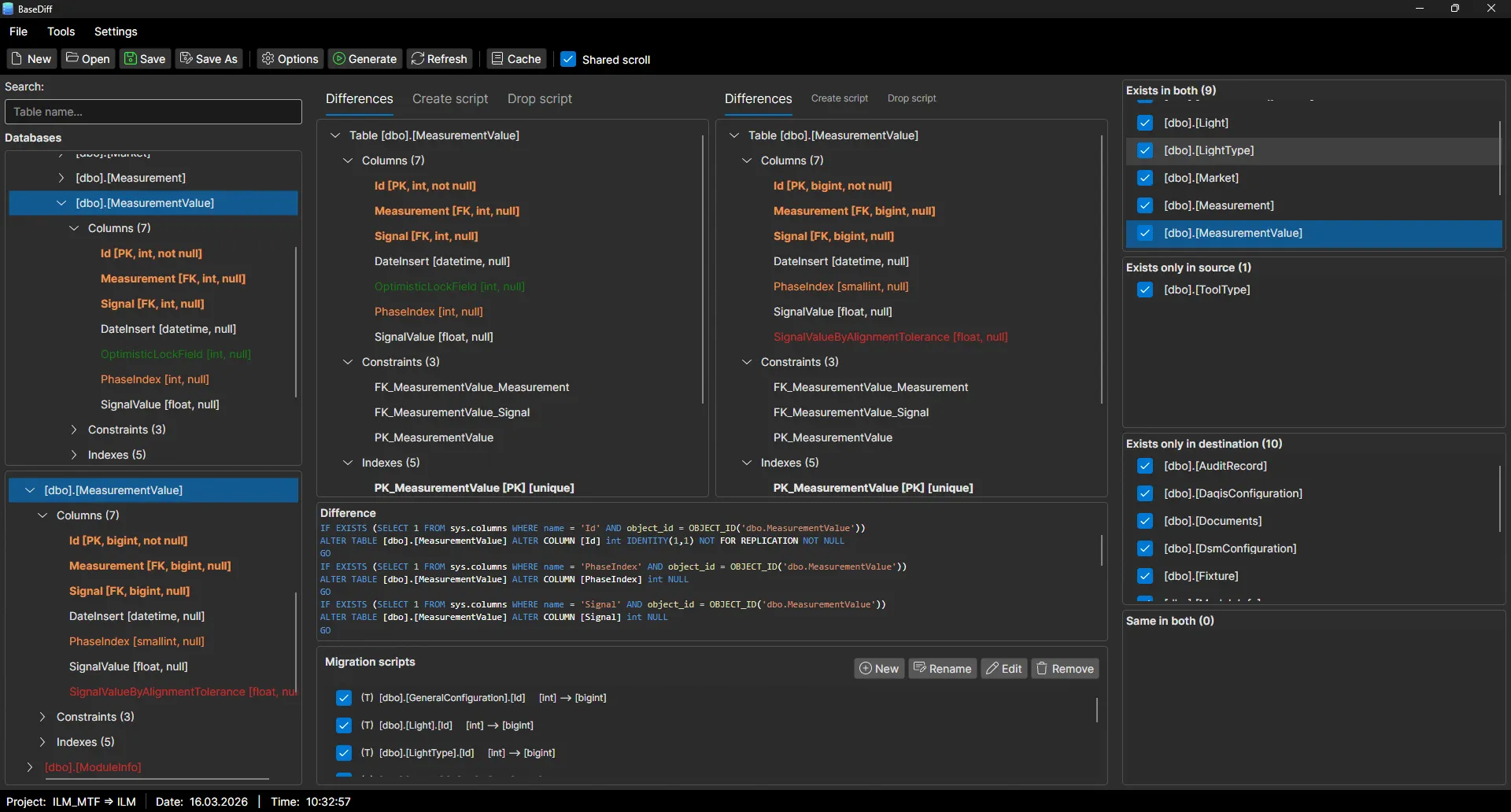Disable the Shared scroll option
Viewport: 1511px width, 812px height.
569,59
